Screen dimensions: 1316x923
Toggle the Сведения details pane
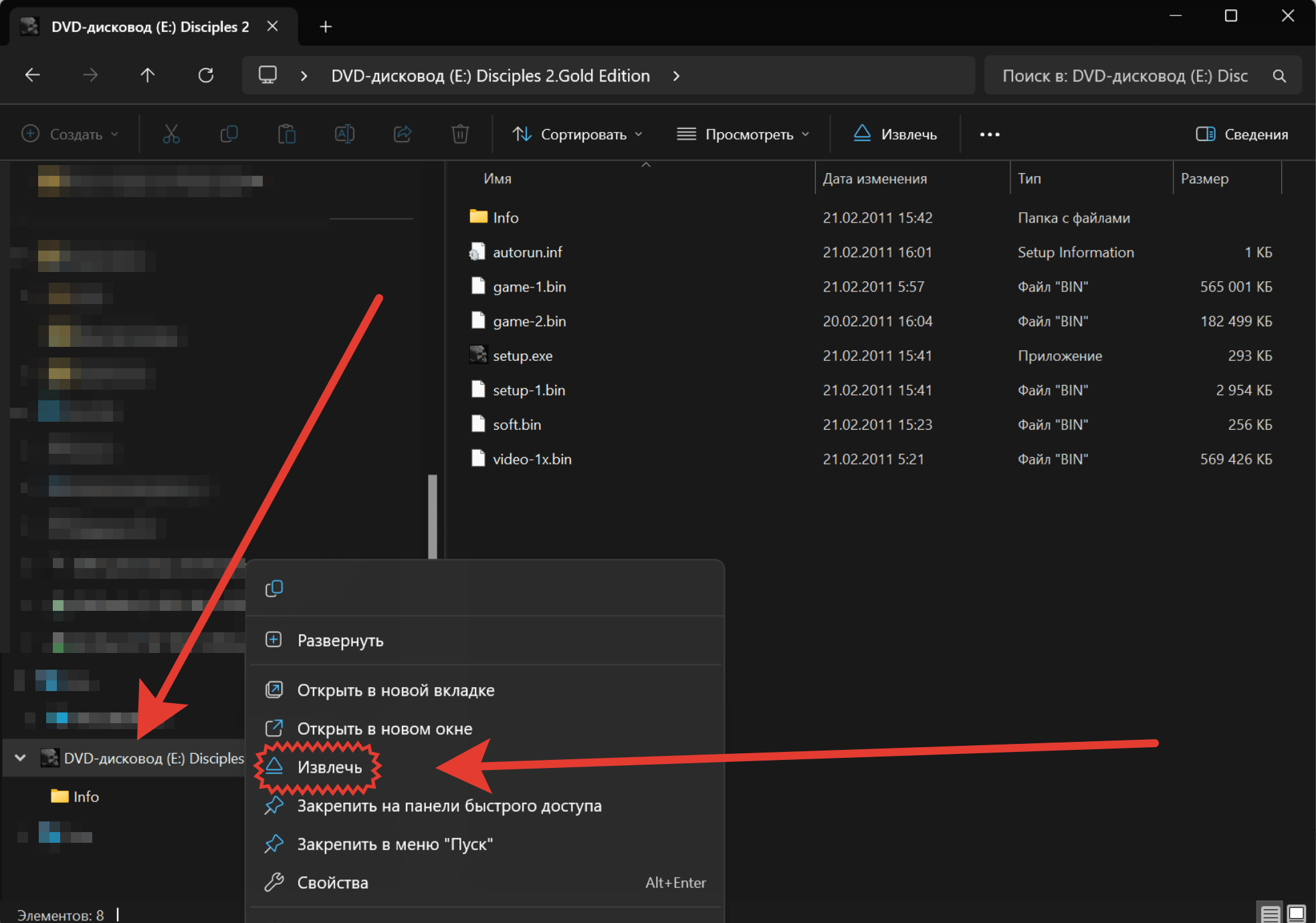1242,134
